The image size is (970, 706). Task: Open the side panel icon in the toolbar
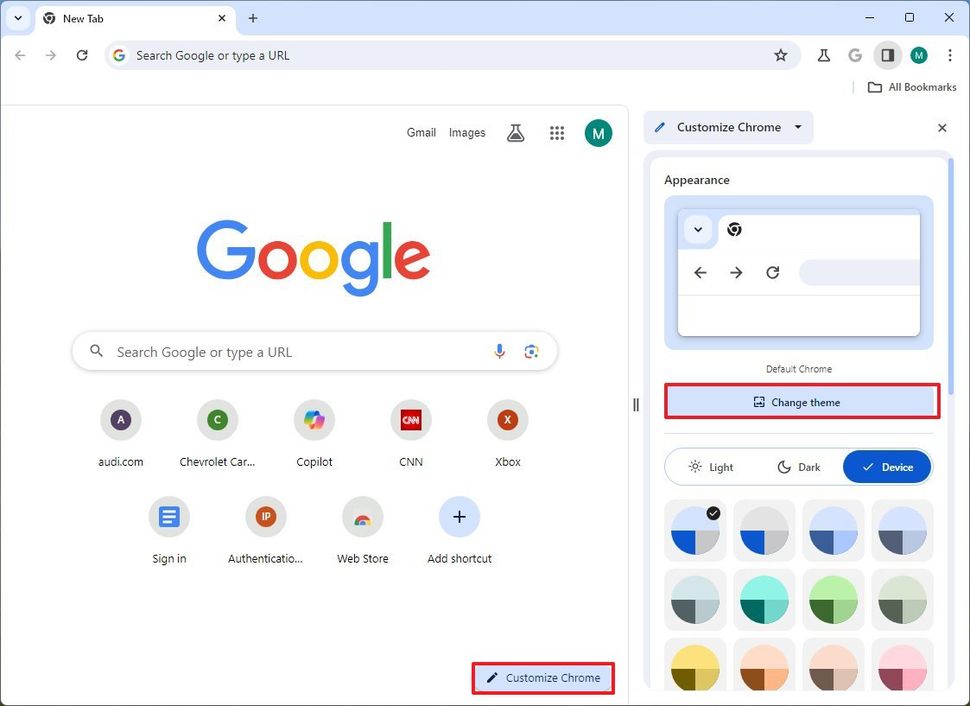887,55
